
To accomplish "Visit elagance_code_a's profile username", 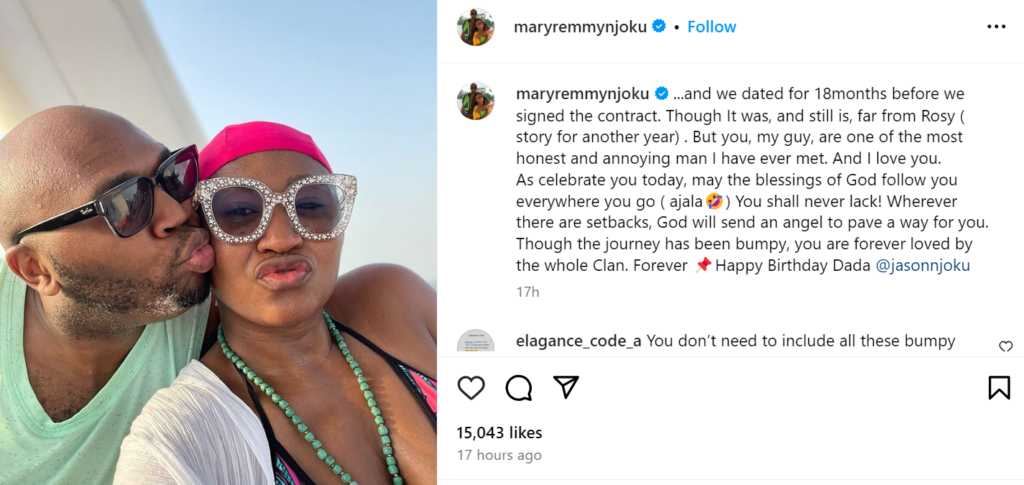I will (x=578, y=341).
